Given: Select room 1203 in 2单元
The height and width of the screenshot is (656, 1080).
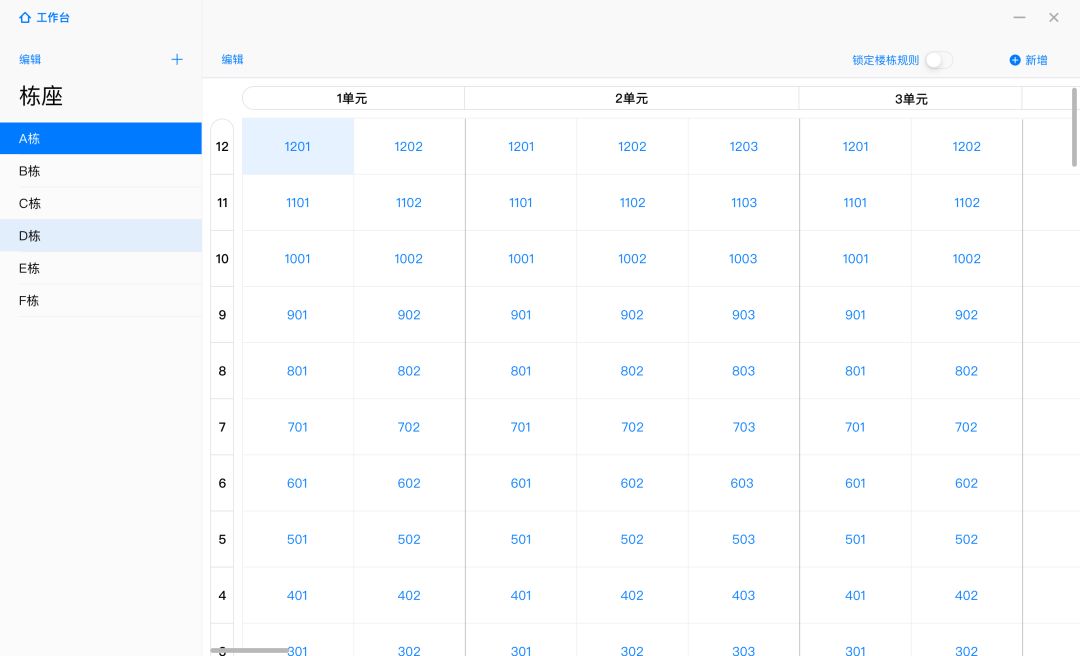Looking at the screenshot, I should [x=744, y=146].
